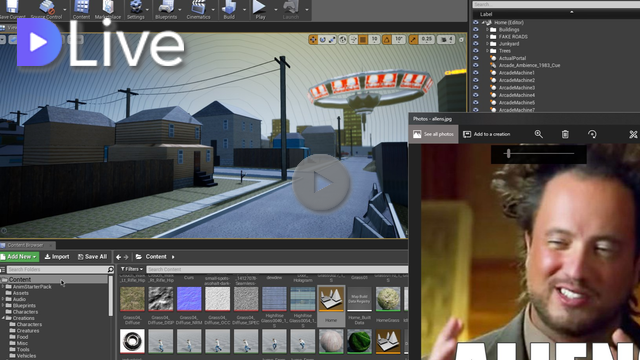Click the surface snapping icon in the viewport
The image size is (640, 360).
[353, 40]
